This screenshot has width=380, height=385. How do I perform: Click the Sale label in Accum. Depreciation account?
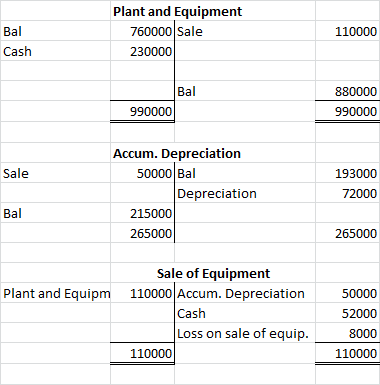pyautogui.click(x=16, y=173)
